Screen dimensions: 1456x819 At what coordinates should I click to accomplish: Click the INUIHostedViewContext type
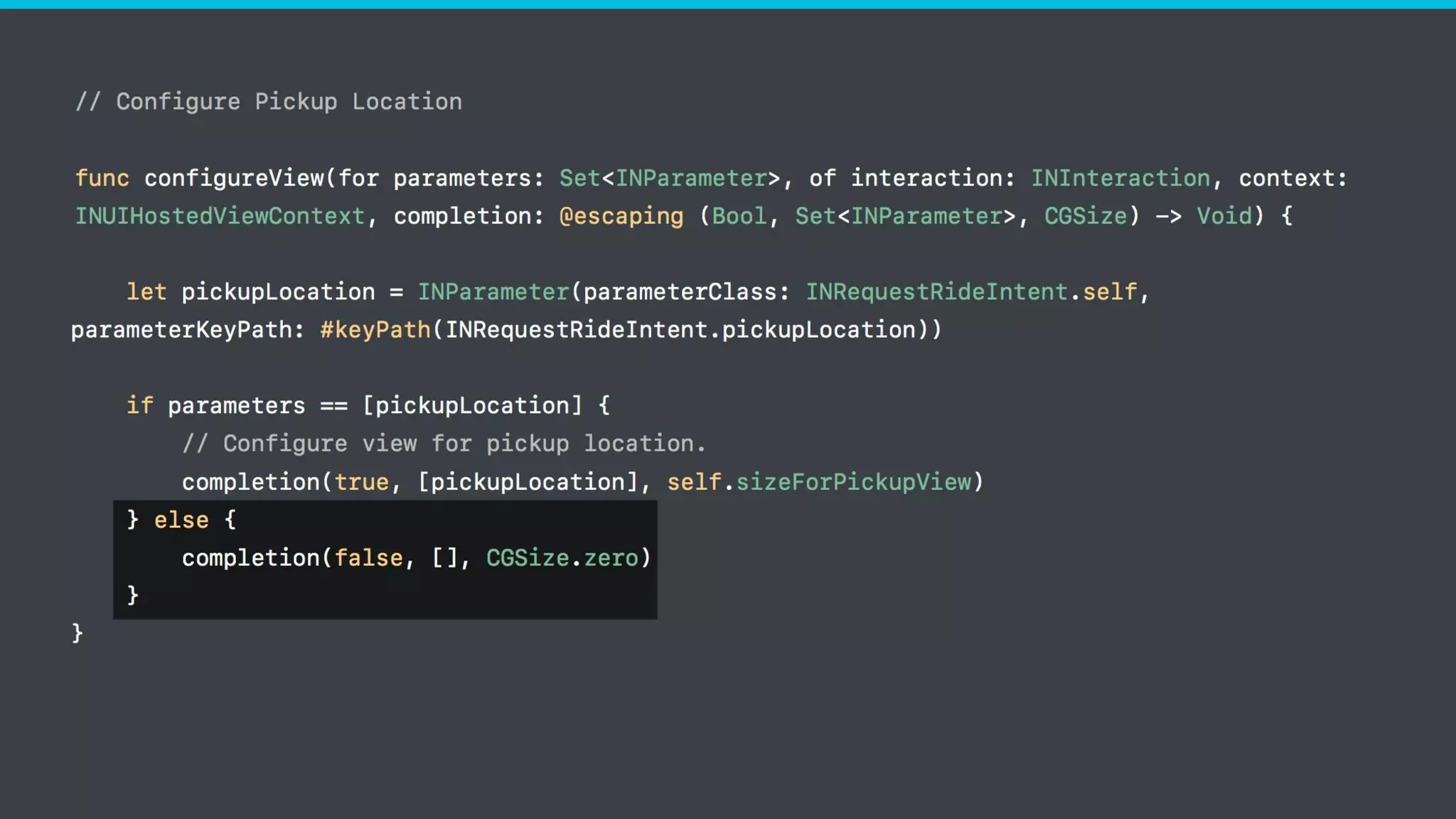click(x=220, y=216)
